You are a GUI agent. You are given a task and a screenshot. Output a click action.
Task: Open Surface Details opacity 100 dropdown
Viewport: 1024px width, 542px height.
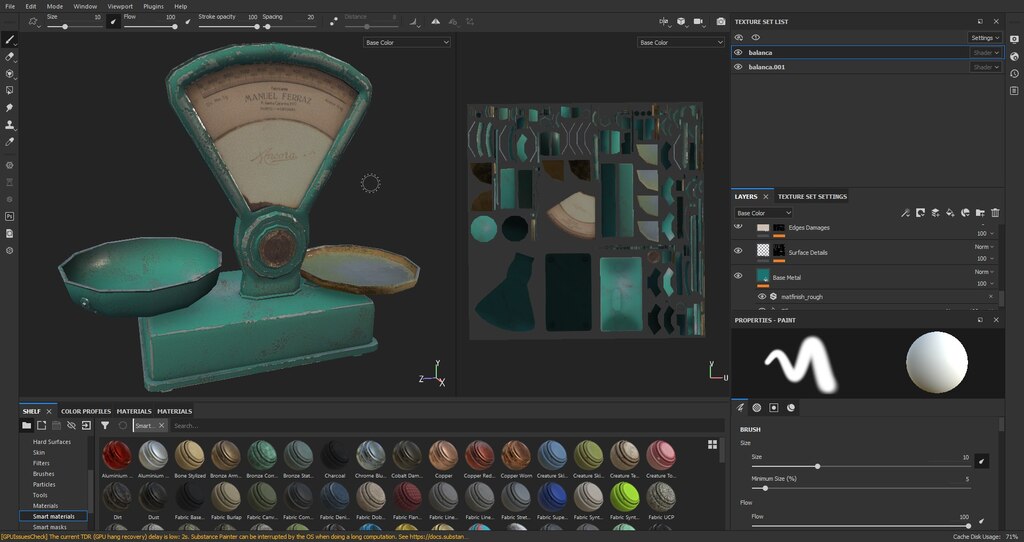(985, 259)
